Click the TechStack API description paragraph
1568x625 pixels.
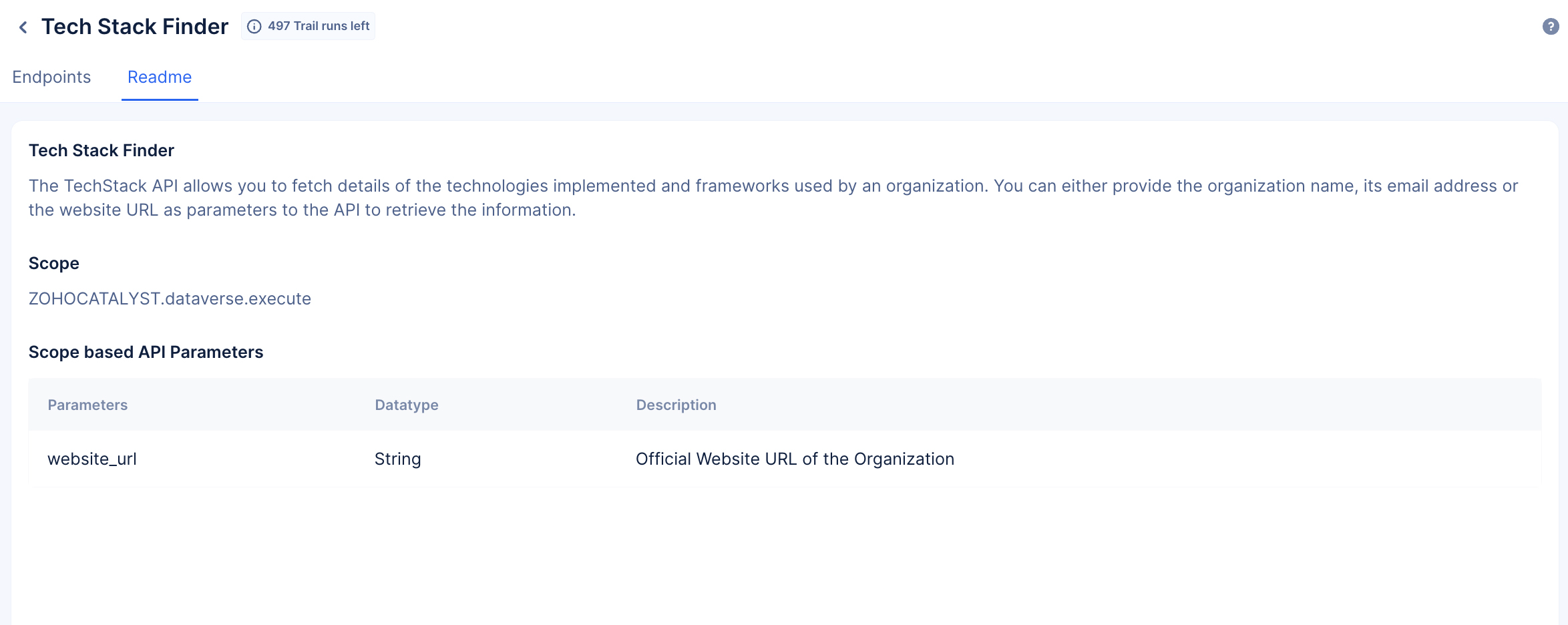coord(773,198)
